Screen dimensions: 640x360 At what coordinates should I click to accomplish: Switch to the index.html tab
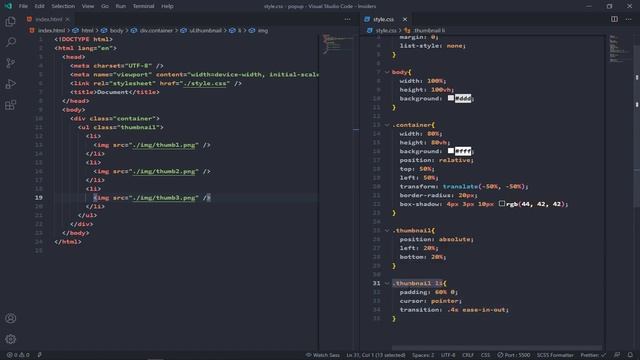click(x=49, y=19)
